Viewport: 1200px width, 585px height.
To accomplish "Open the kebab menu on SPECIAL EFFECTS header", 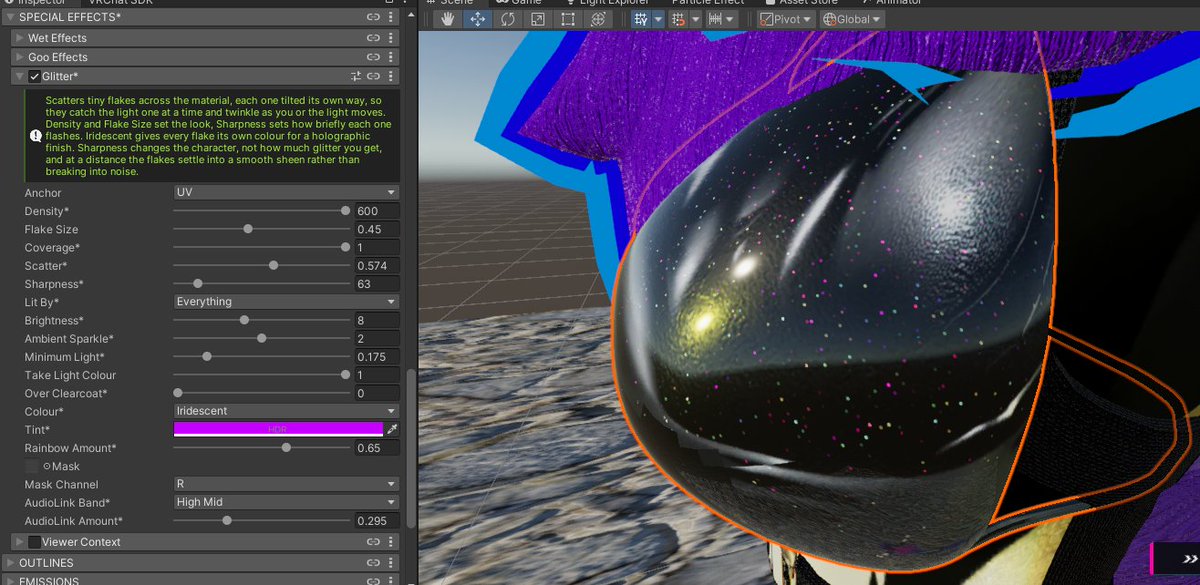I will [x=391, y=18].
